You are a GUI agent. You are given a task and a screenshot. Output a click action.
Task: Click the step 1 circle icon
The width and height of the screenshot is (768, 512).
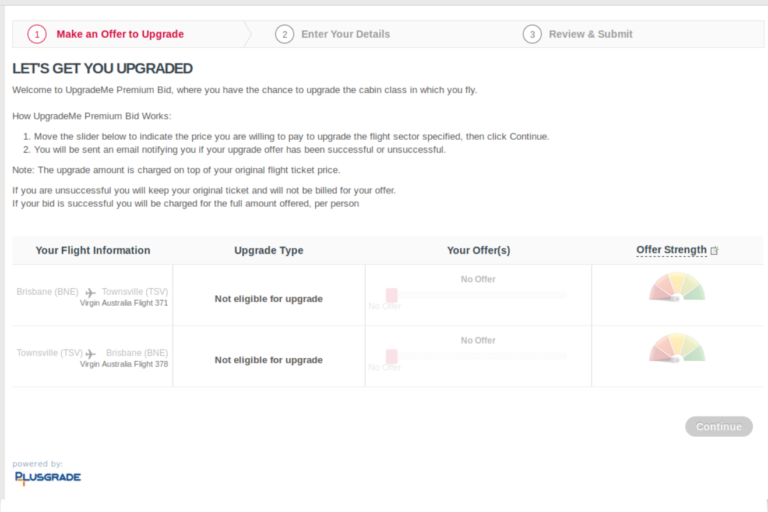click(x=37, y=34)
